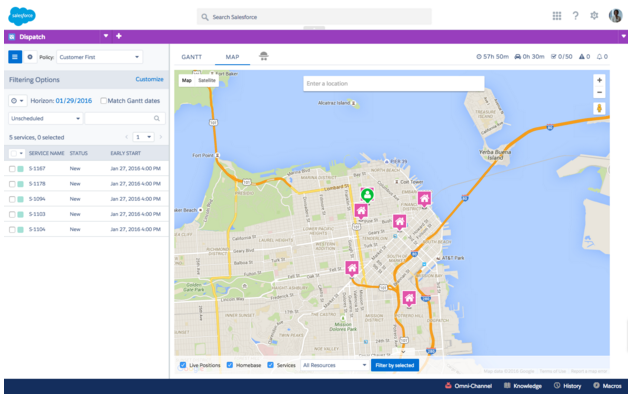
Task: Open the policy settings gear icon
Action: click(30, 57)
